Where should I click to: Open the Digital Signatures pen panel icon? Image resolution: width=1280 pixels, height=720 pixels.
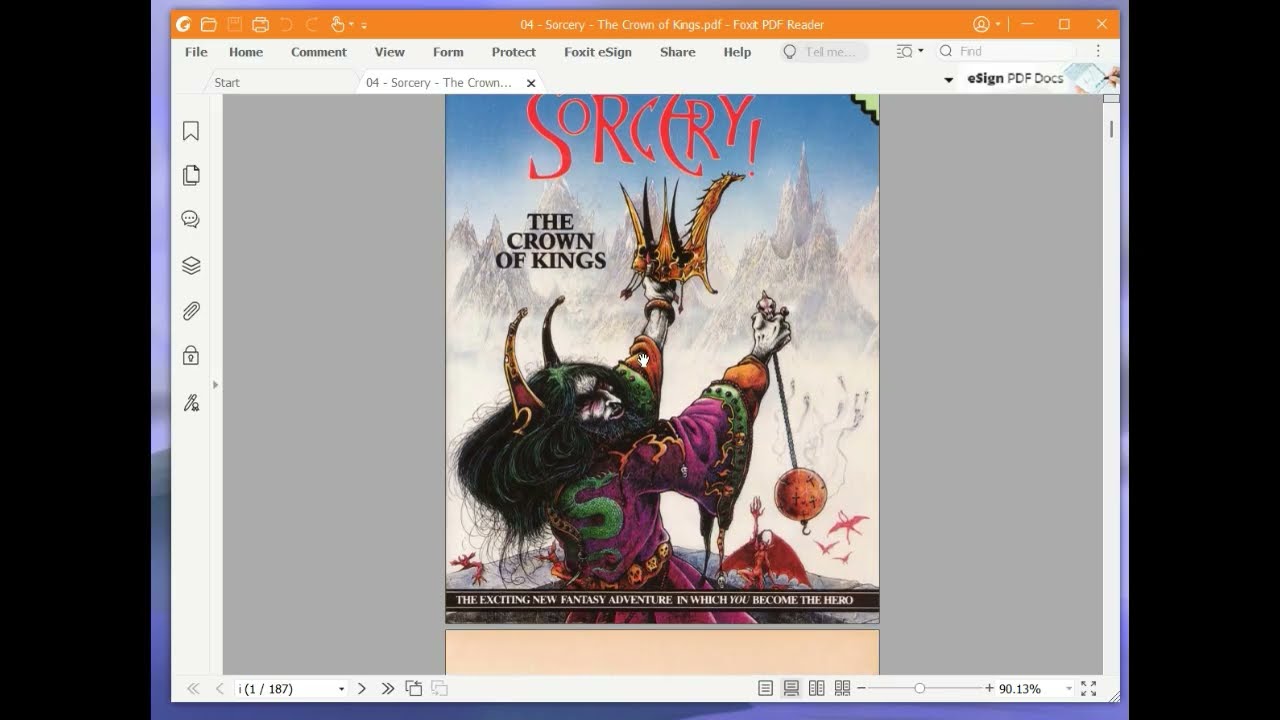click(x=191, y=402)
